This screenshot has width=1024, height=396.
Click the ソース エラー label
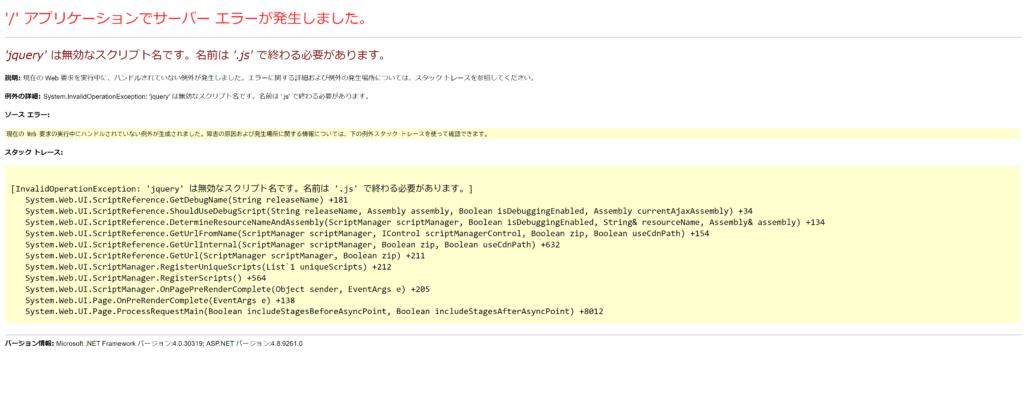pyautogui.click(x=27, y=115)
